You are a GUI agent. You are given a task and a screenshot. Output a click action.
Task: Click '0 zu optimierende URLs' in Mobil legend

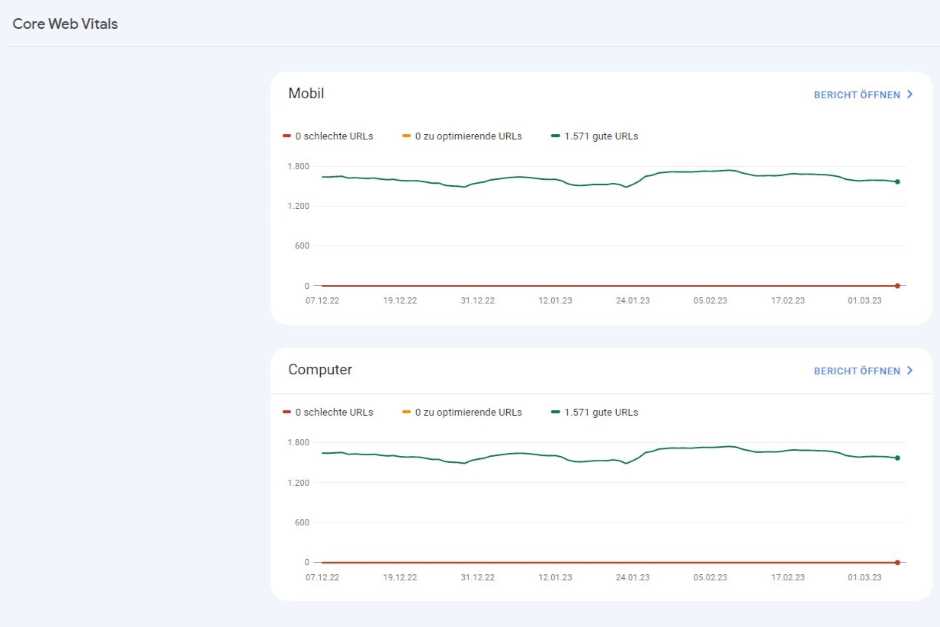coord(468,137)
